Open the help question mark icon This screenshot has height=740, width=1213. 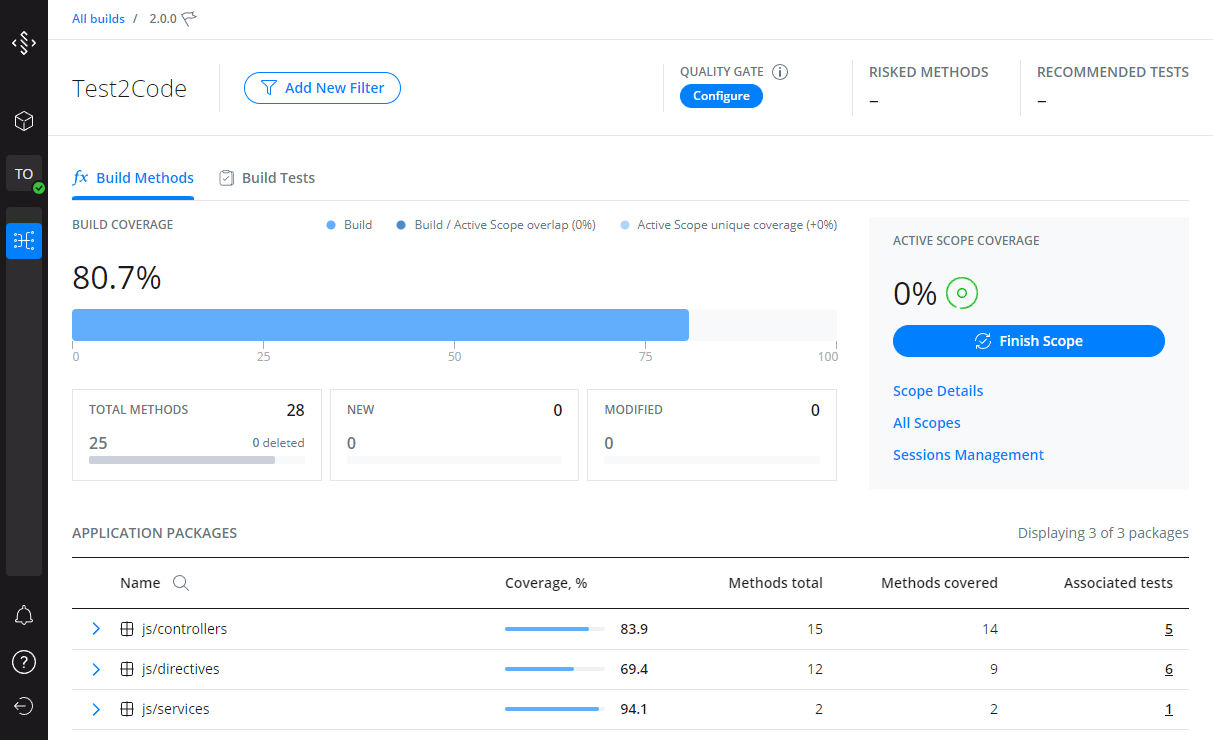24,662
